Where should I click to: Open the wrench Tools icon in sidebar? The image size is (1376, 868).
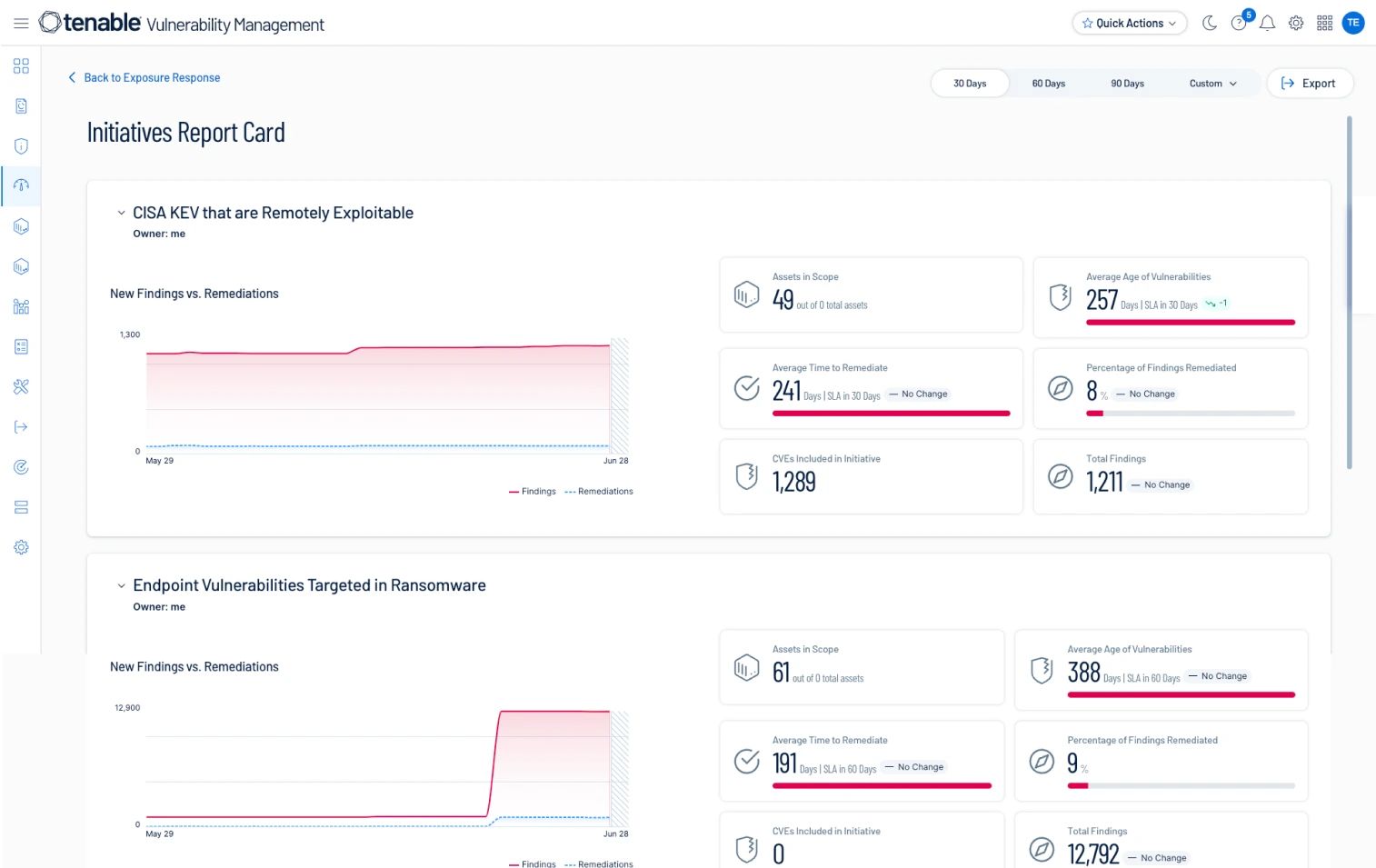click(21, 386)
